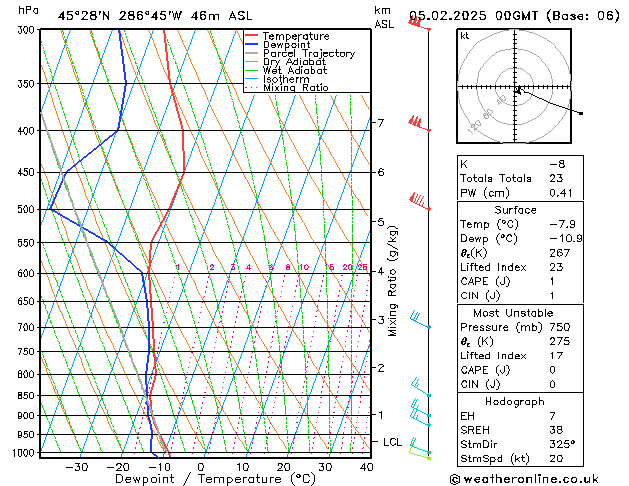Click the K index value -8
Image resolution: width=629 pixels, height=486 pixels.
(x=557, y=164)
